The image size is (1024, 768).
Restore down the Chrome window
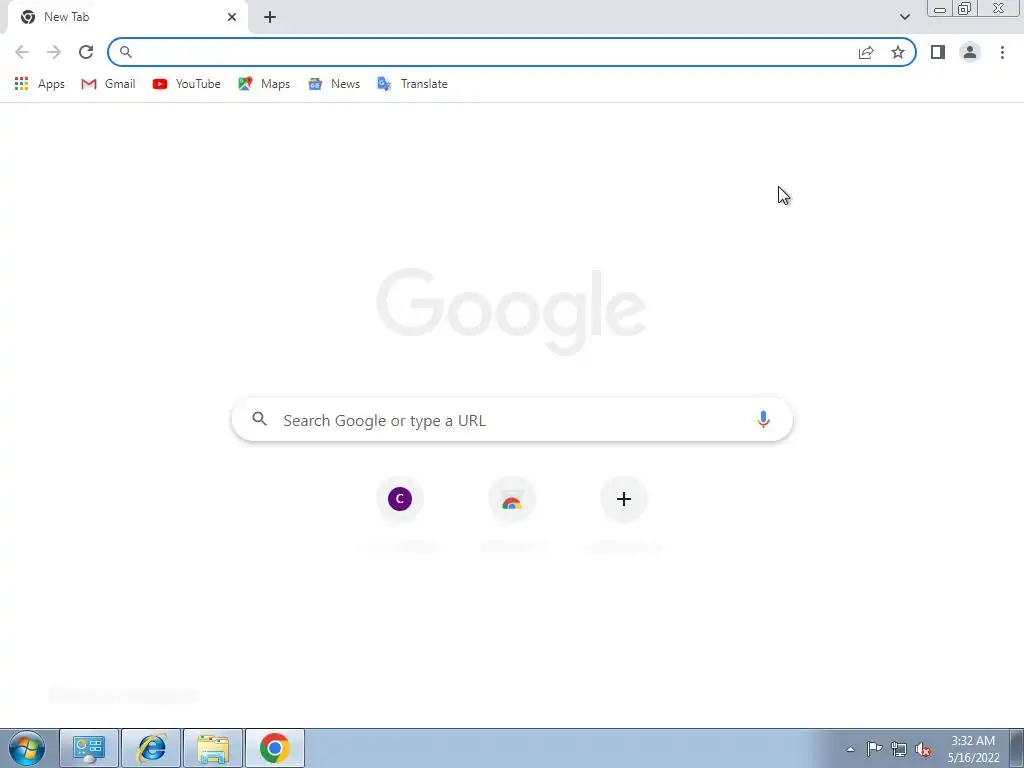tap(964, 9)
